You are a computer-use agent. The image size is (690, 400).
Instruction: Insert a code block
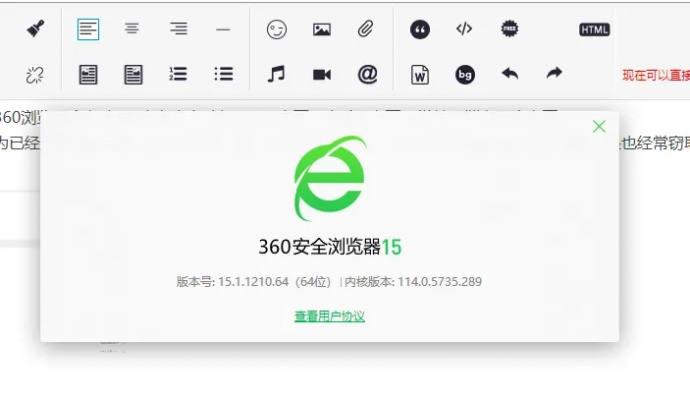click(464, 29)
